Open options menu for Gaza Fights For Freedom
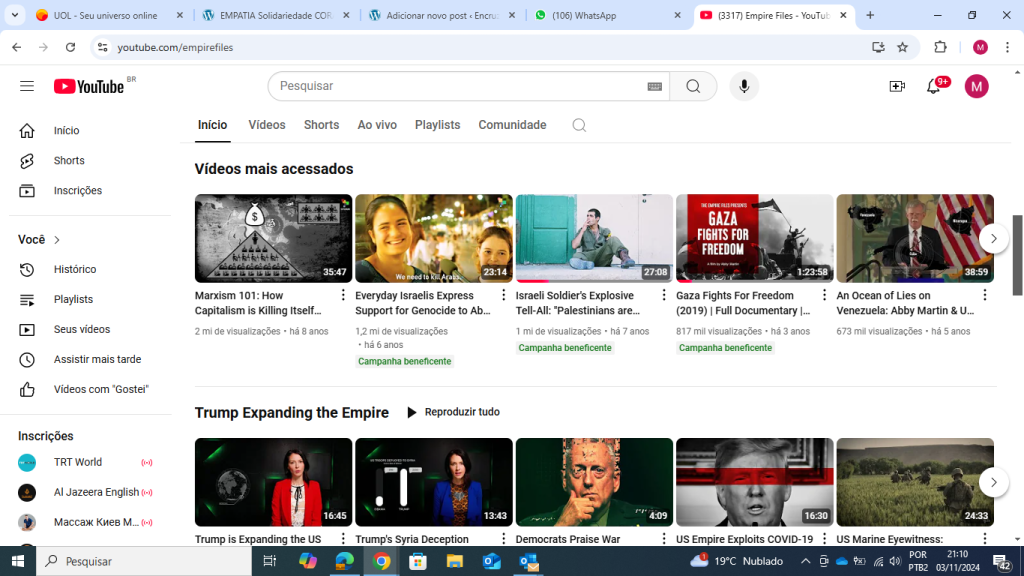The height and width of the screenshot is (576, 1024). tap(824, 295)
